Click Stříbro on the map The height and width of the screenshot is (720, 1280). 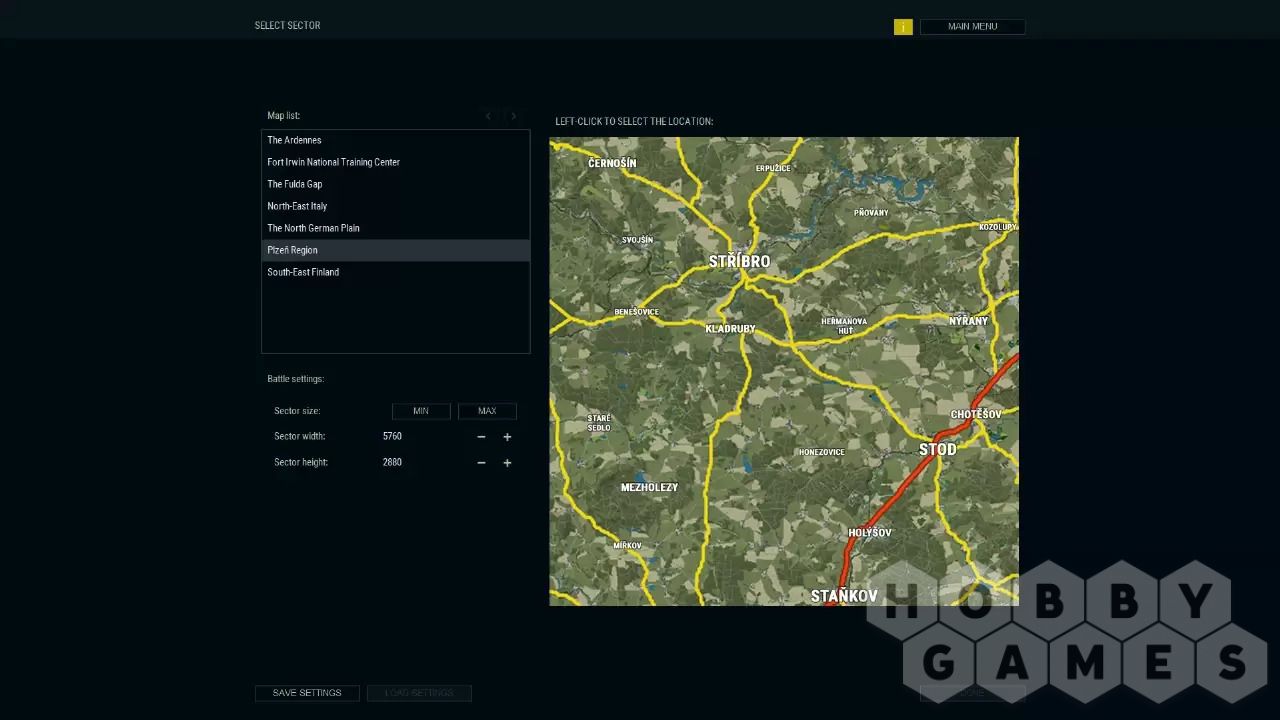740,262
